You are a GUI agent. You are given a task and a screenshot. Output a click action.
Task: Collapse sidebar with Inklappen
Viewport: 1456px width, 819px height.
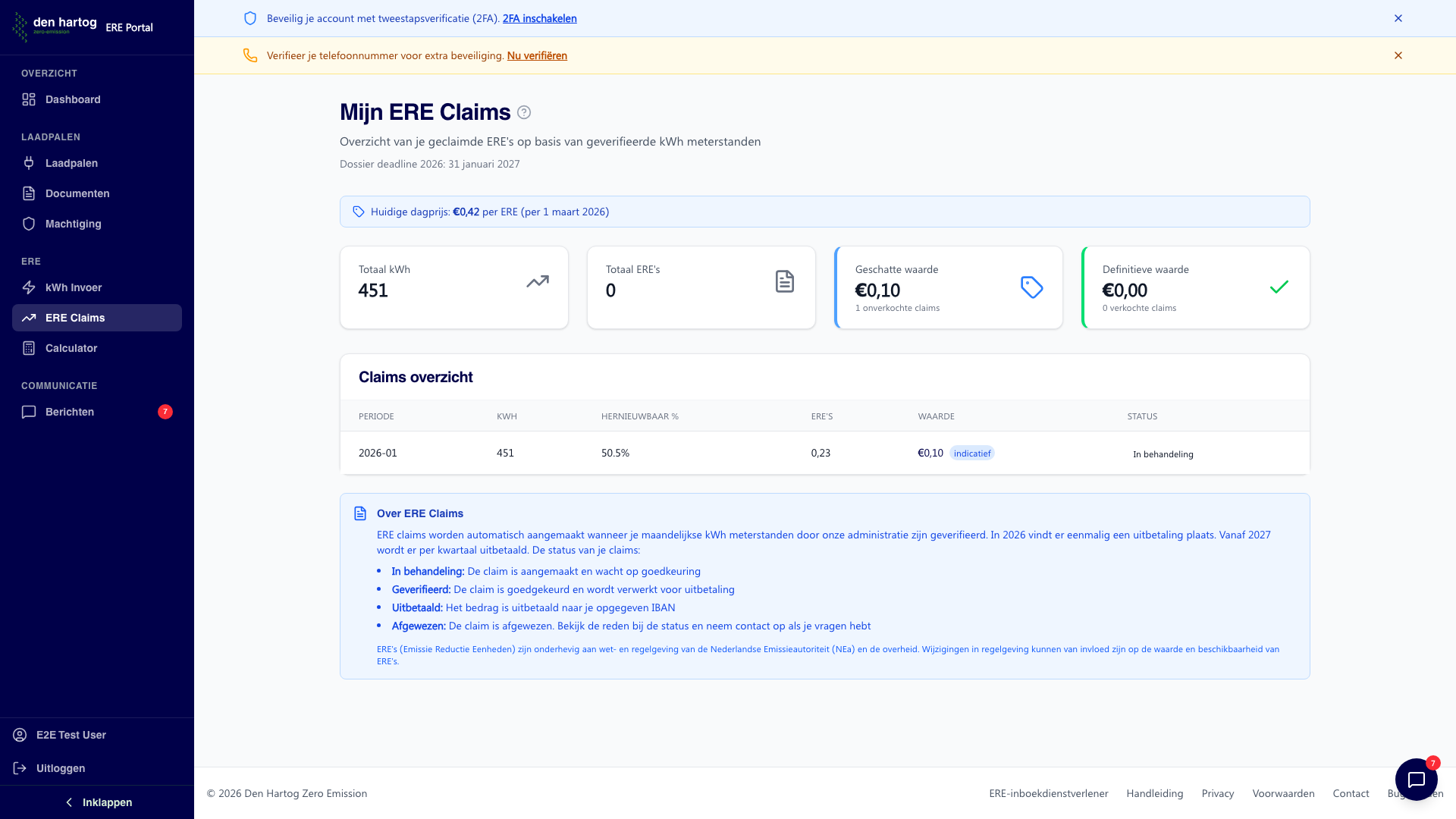click(x=97, y=802)
